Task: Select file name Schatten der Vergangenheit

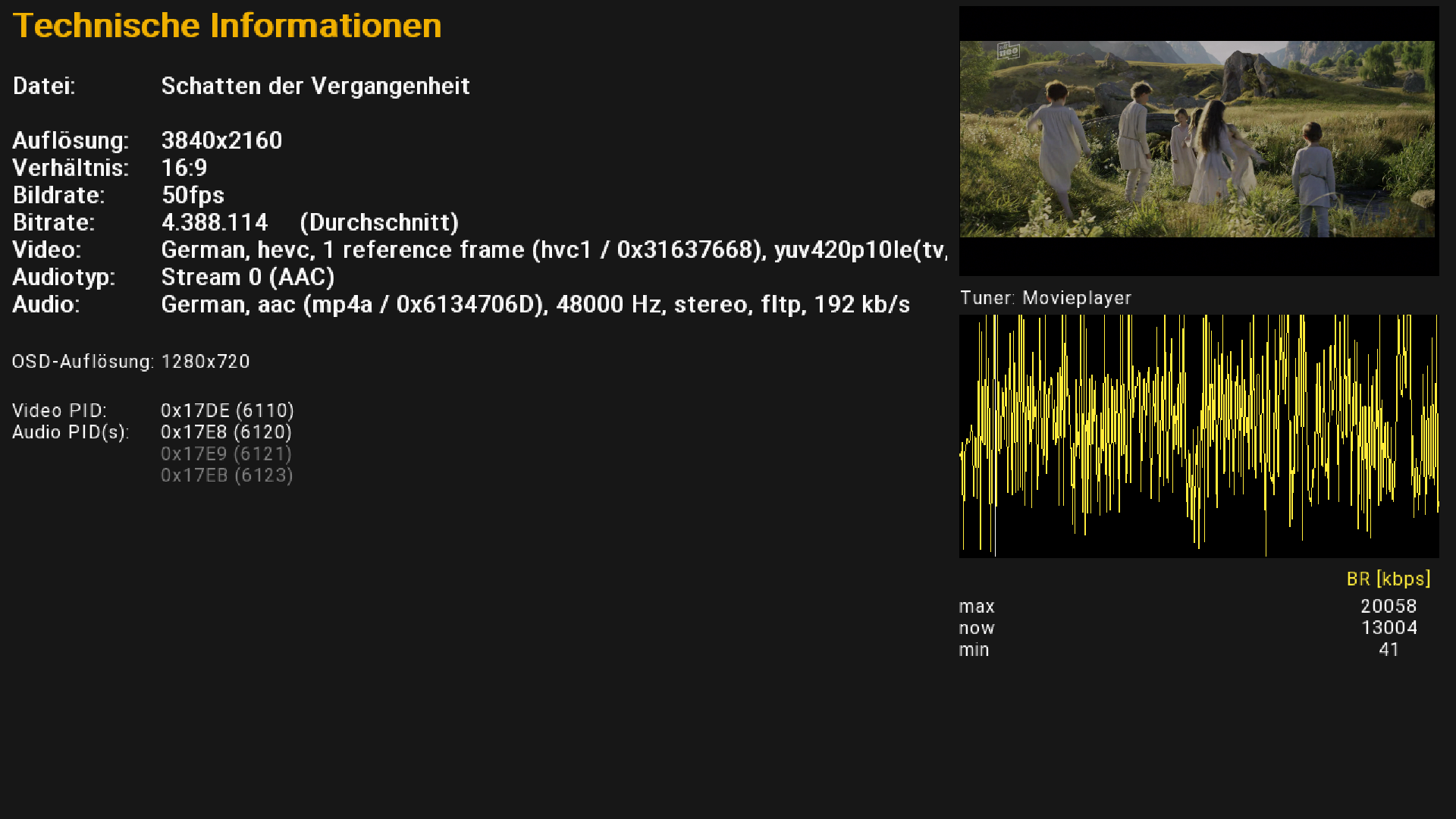Action: tap(315, 86)
